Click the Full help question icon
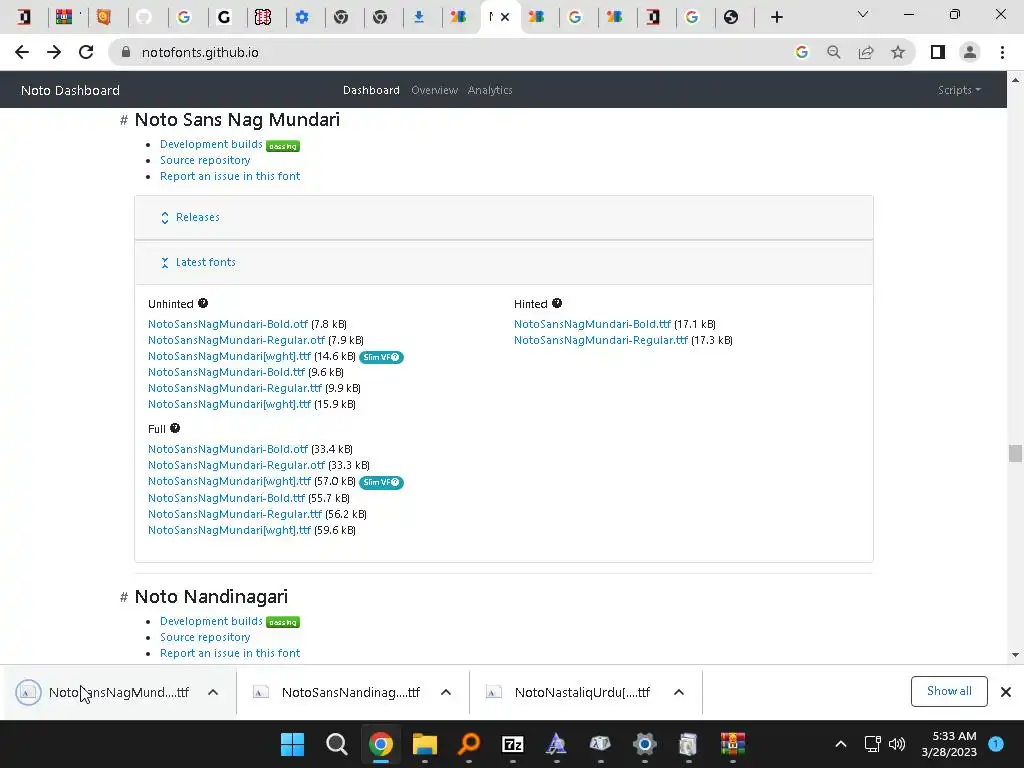This screenshot has width=1024, height=768. (x=175, y=428)
